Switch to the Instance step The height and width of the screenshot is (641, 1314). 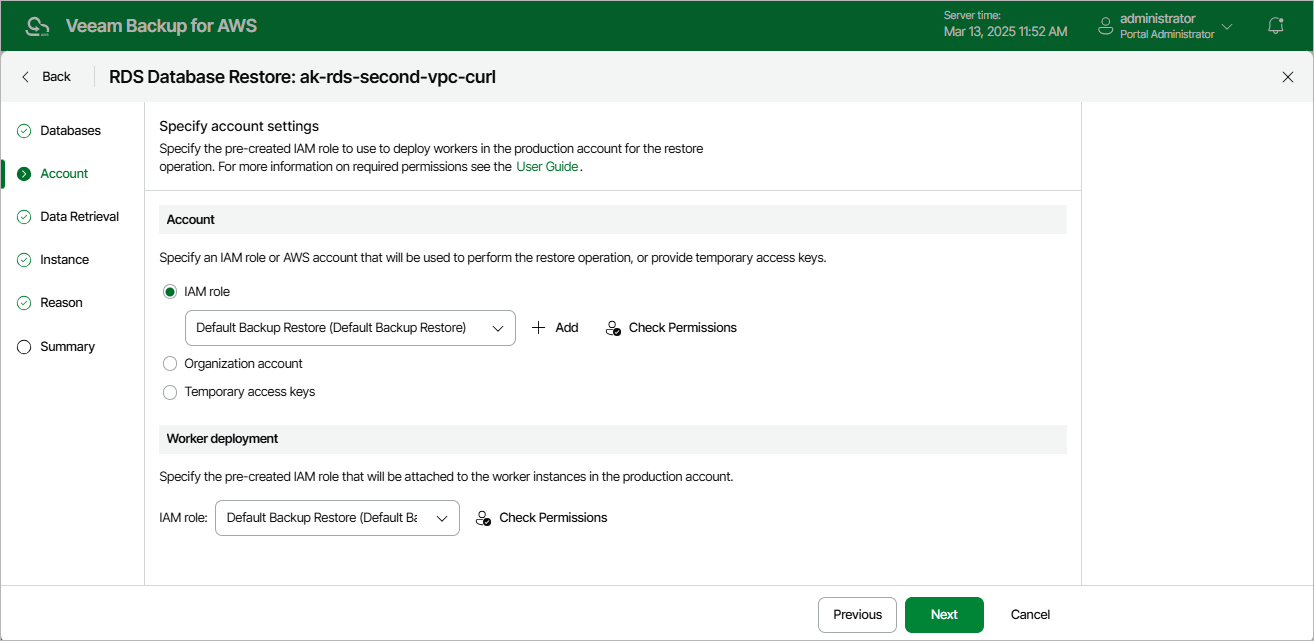(x=64, y=260)
